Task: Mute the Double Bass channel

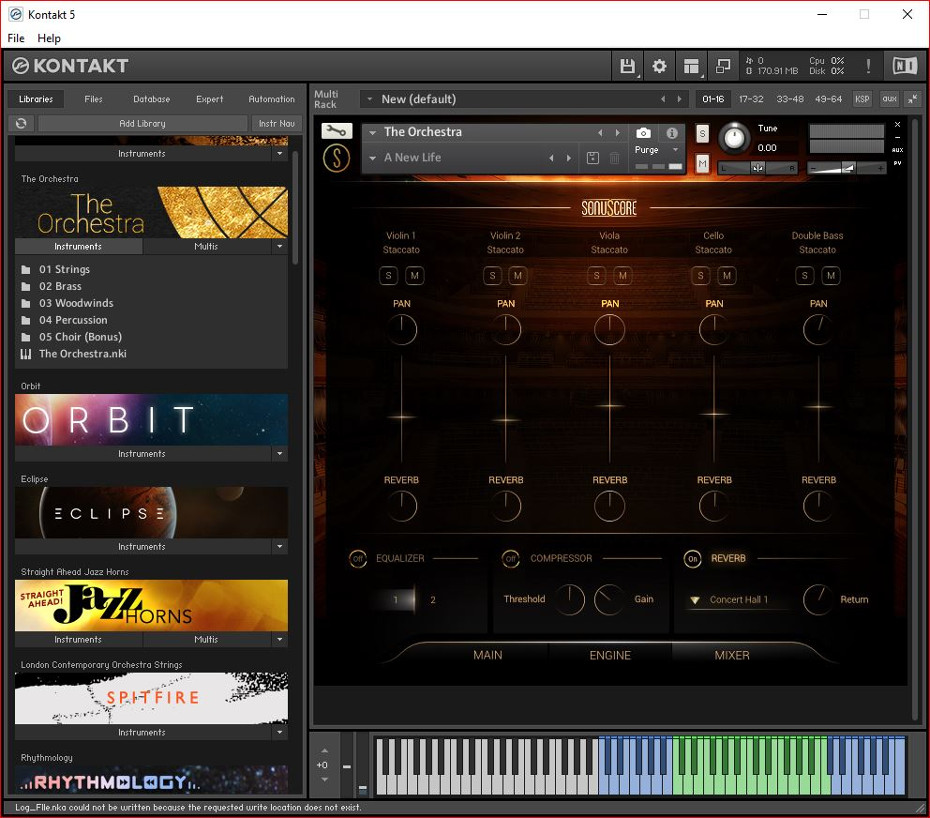Action: (x=831, y=275)
